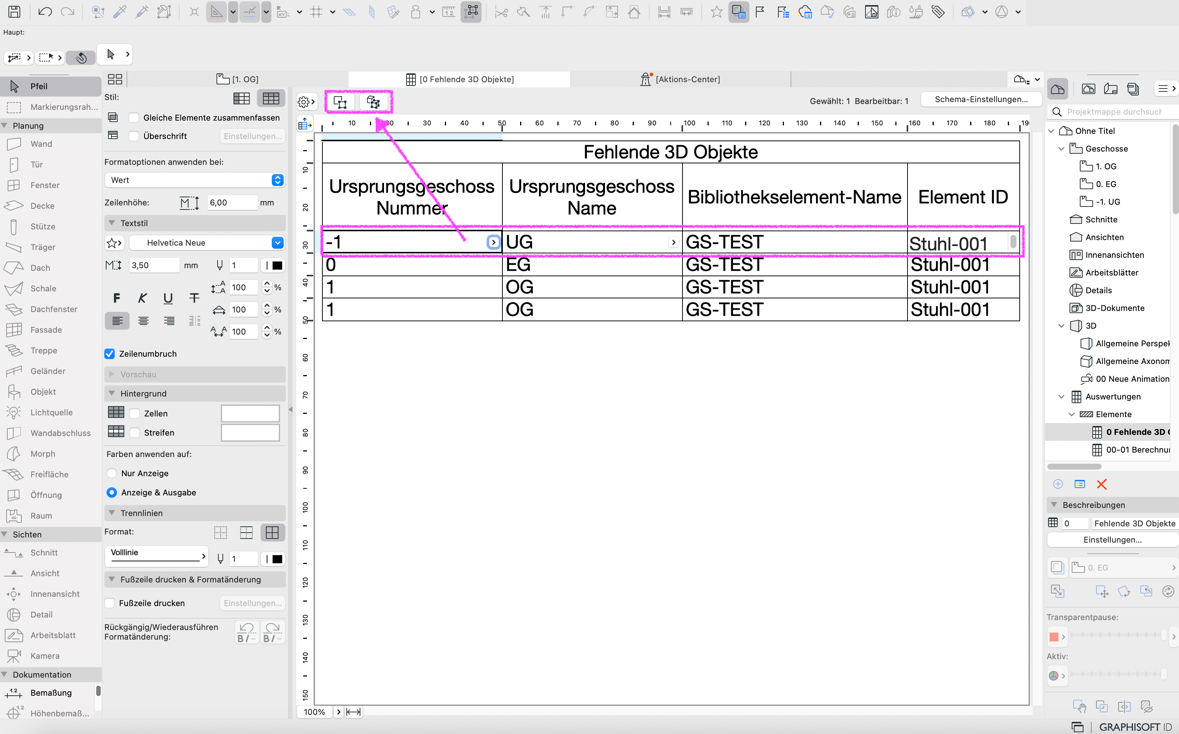Select the Treppe stair tool
Viewport: 1179px width, 734px height.
pyautogui.click(x=42, y=351)
